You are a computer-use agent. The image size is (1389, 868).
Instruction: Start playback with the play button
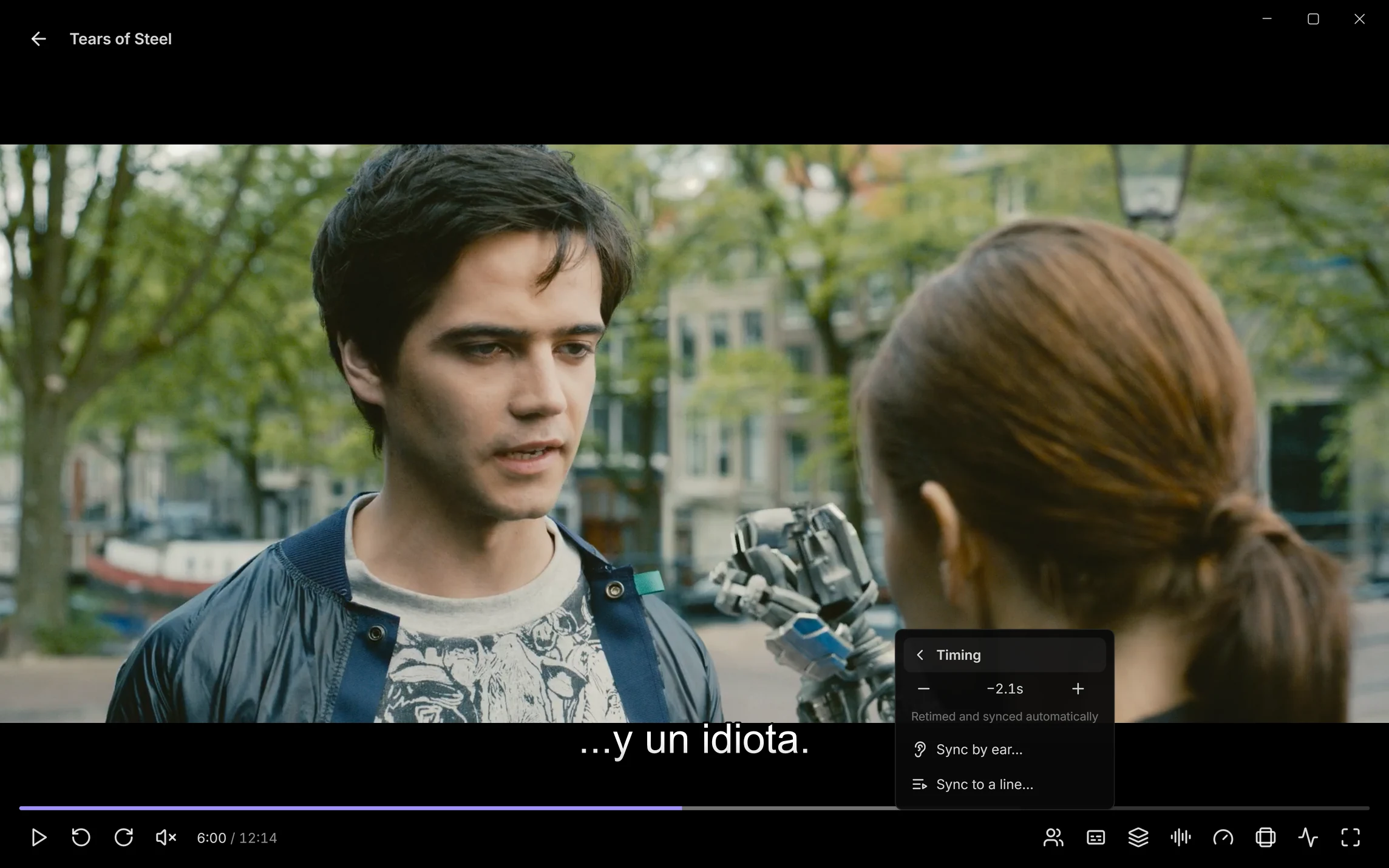(x=39, y=838)
